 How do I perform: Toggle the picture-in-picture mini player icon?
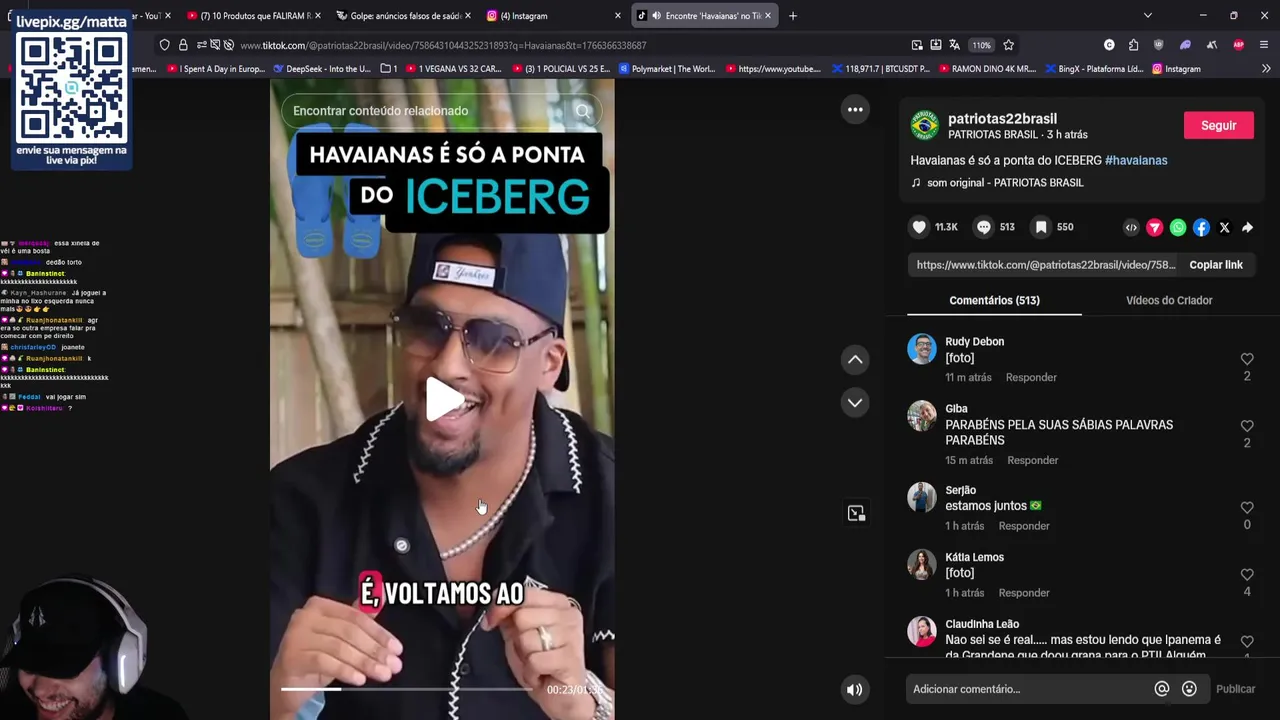856,513
